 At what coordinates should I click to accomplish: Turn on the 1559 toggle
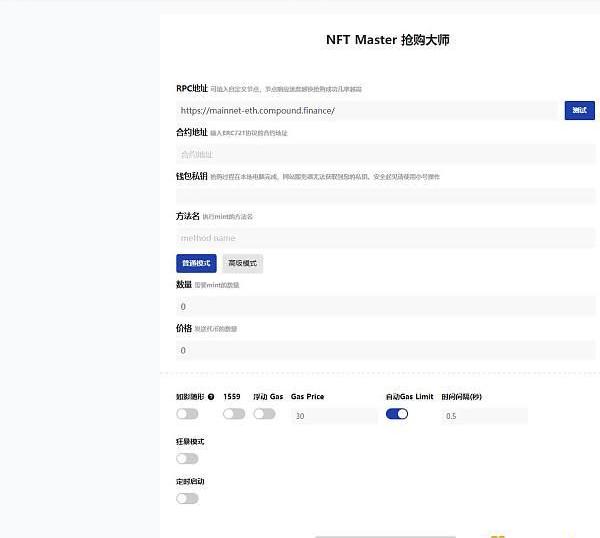coord(234,414)
